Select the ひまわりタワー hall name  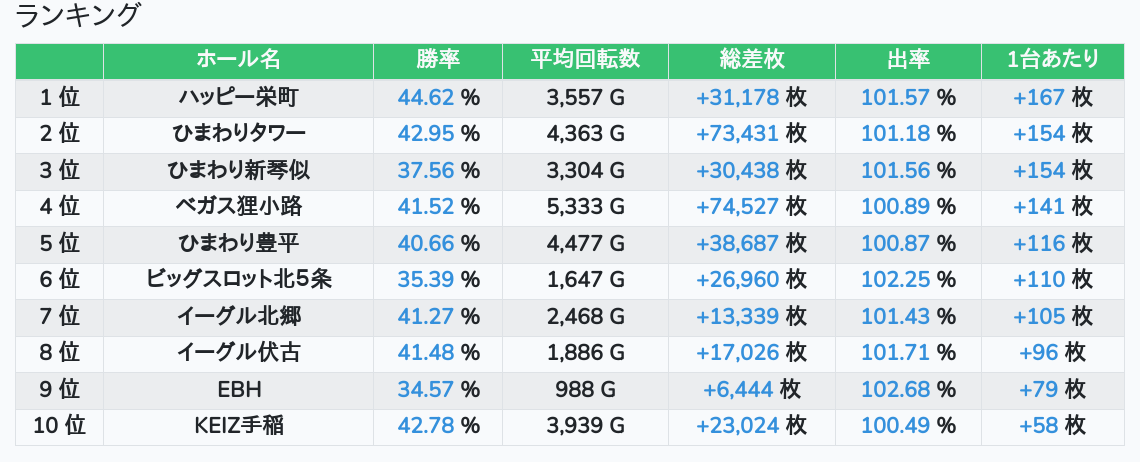click(x=238, y=134)
